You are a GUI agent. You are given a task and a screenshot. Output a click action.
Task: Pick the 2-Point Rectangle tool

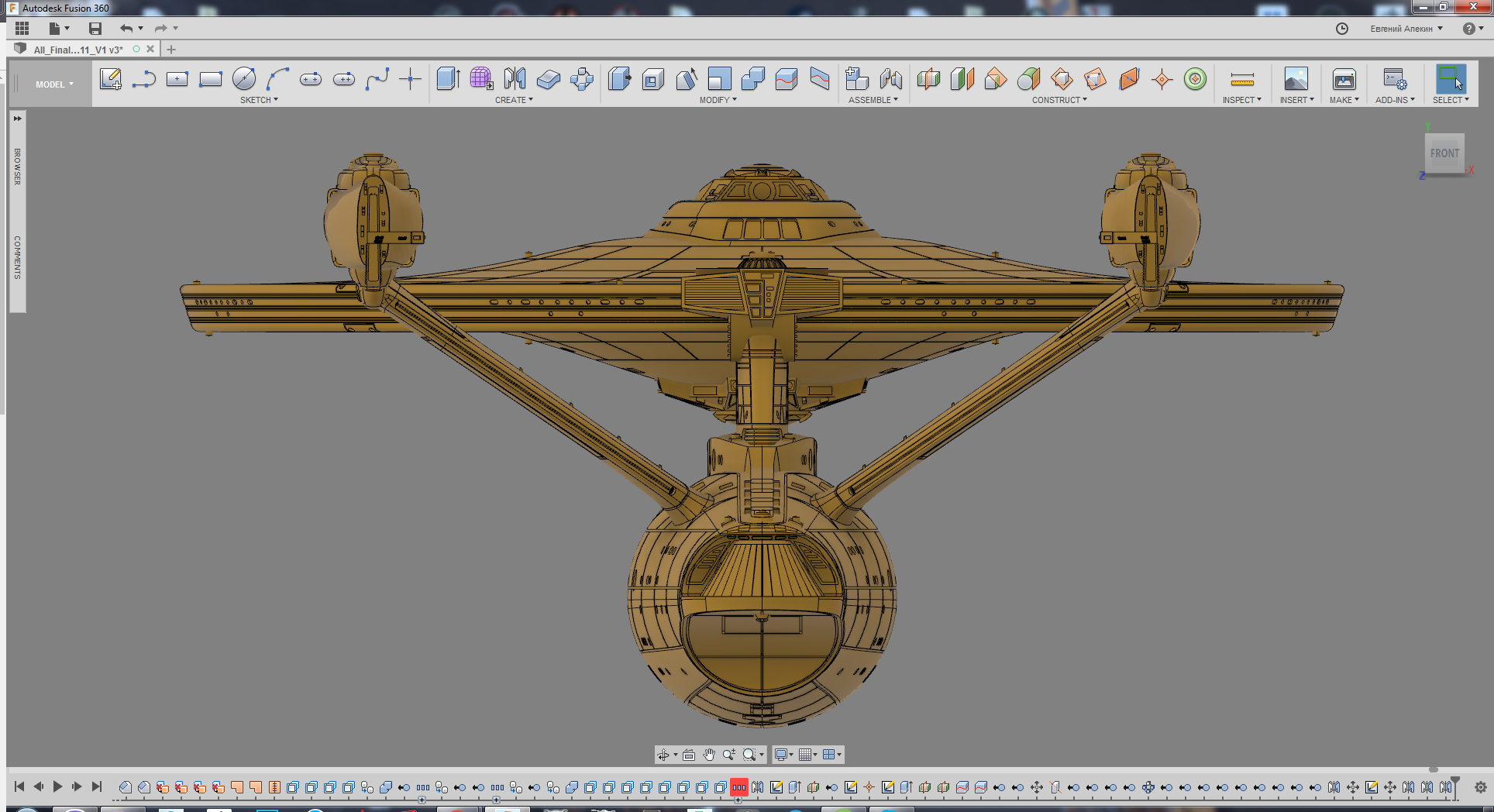[211, 78]
